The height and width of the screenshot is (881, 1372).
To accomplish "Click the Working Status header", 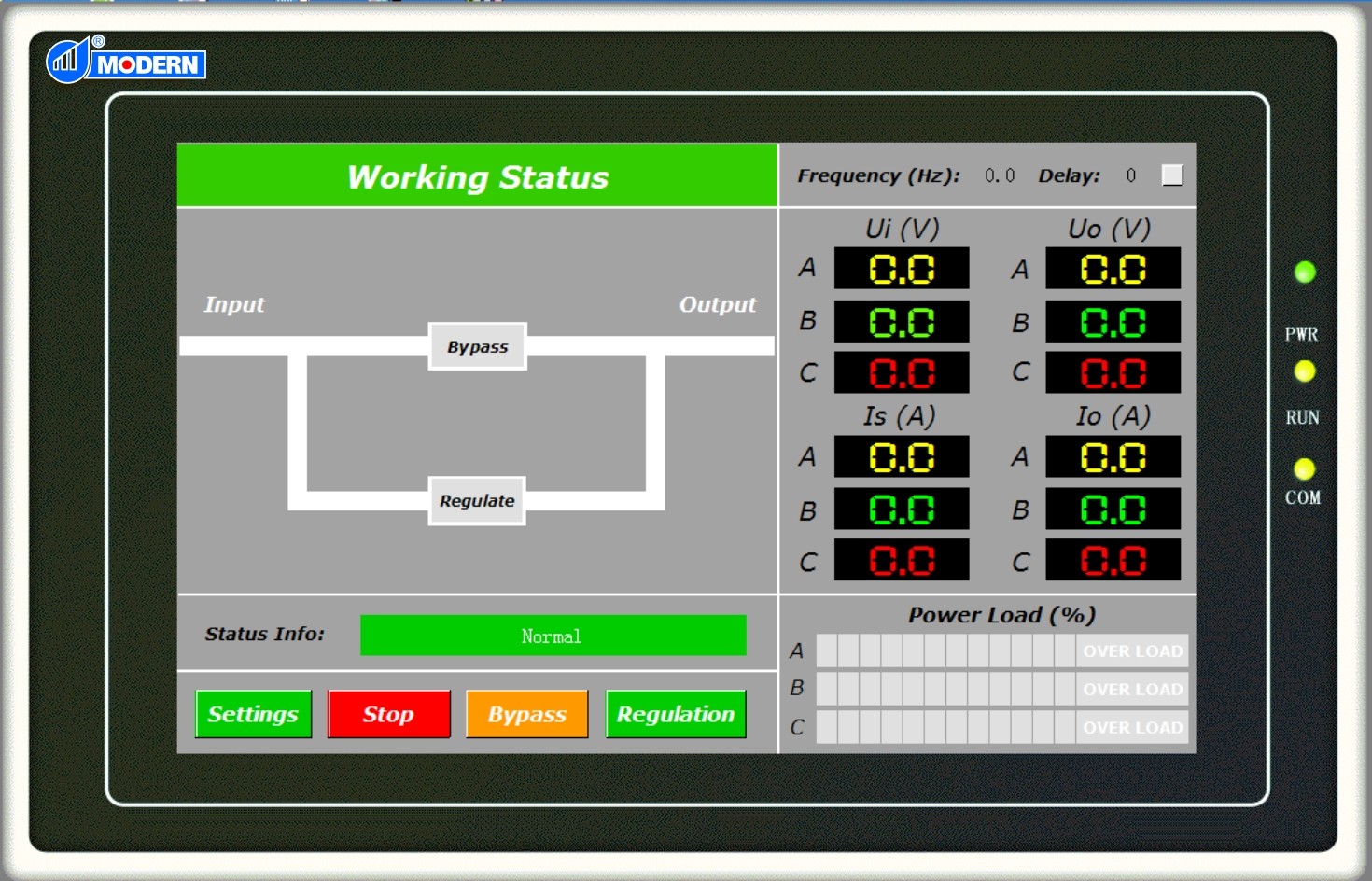I will click(477, 175).
